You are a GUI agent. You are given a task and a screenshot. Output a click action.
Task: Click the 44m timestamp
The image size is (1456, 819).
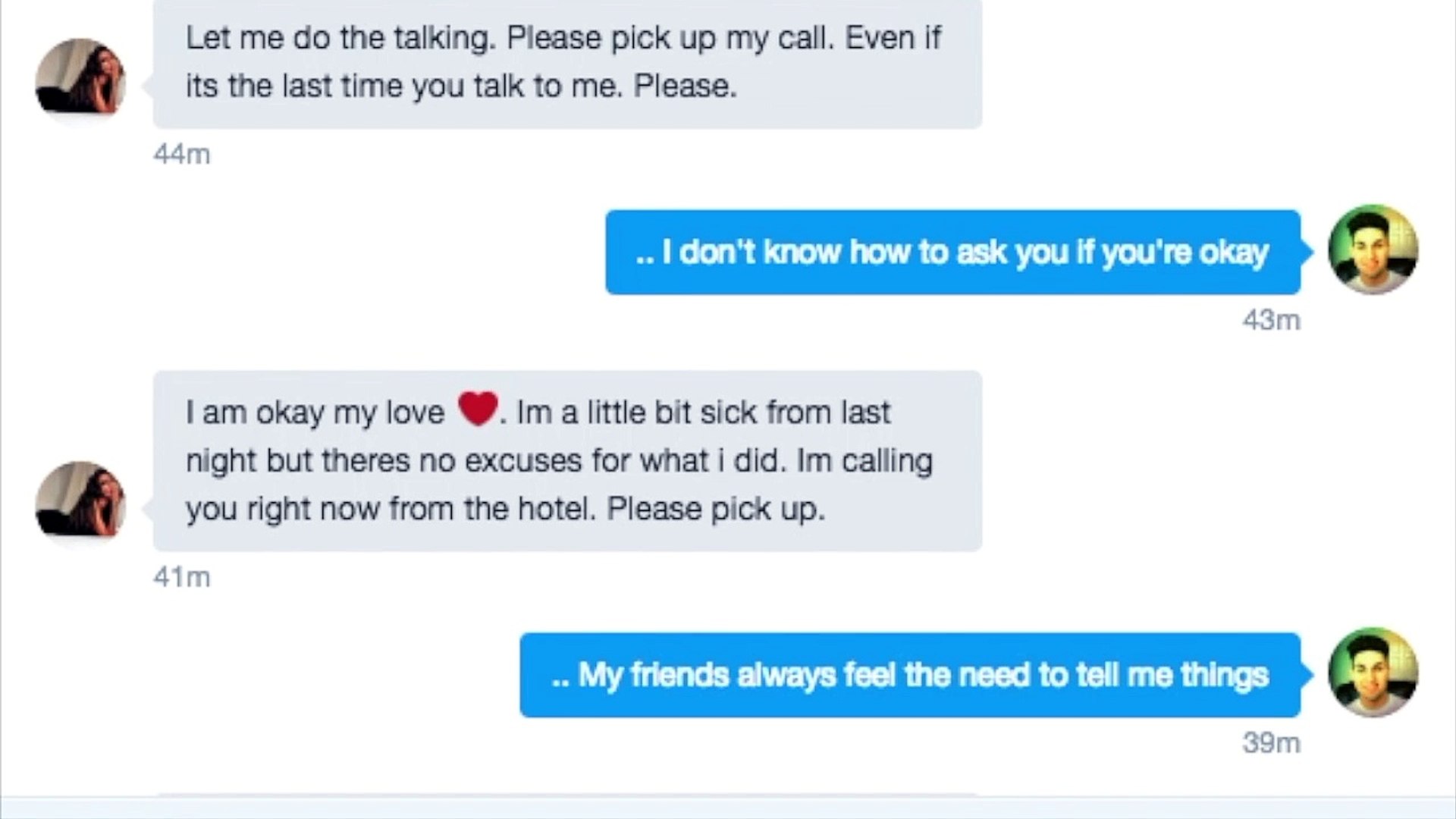[182, 155]
